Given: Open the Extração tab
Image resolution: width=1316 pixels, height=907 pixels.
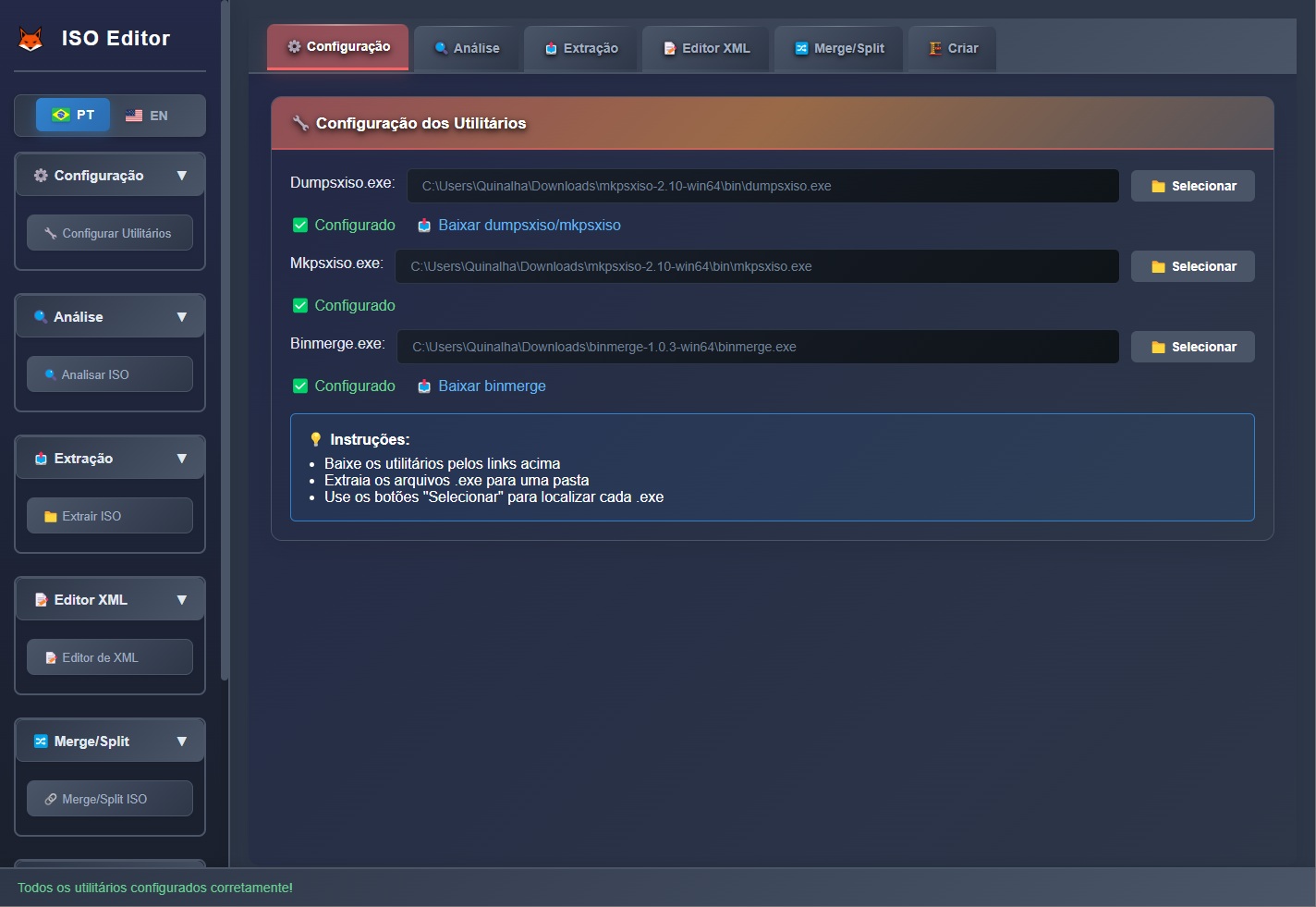Looking at the screenshot, I should point(581,48).
